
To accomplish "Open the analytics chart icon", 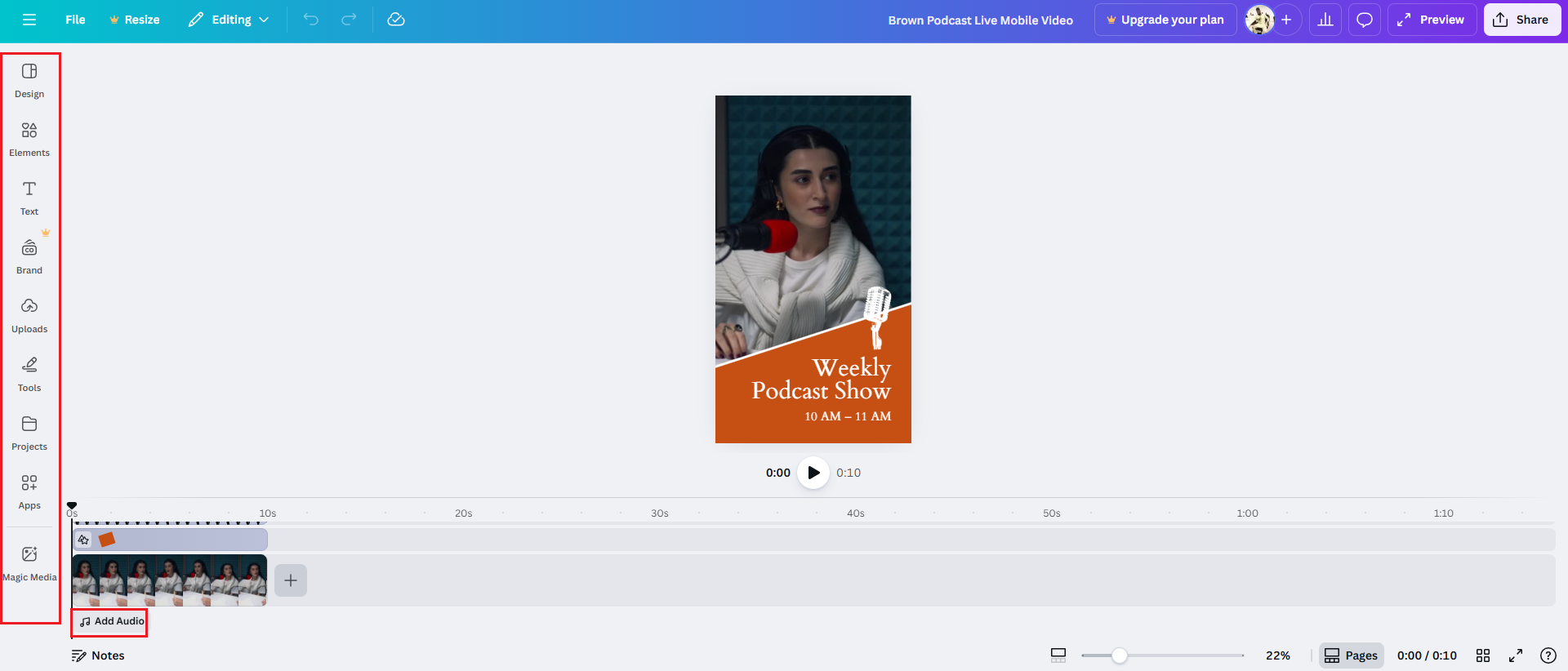I will tap(1325, 20).
